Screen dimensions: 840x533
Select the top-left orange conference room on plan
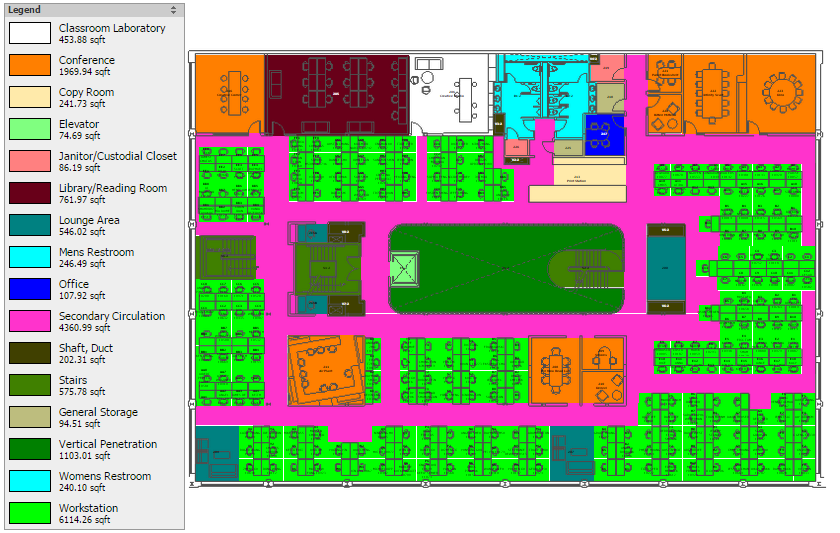click(230, 94)
